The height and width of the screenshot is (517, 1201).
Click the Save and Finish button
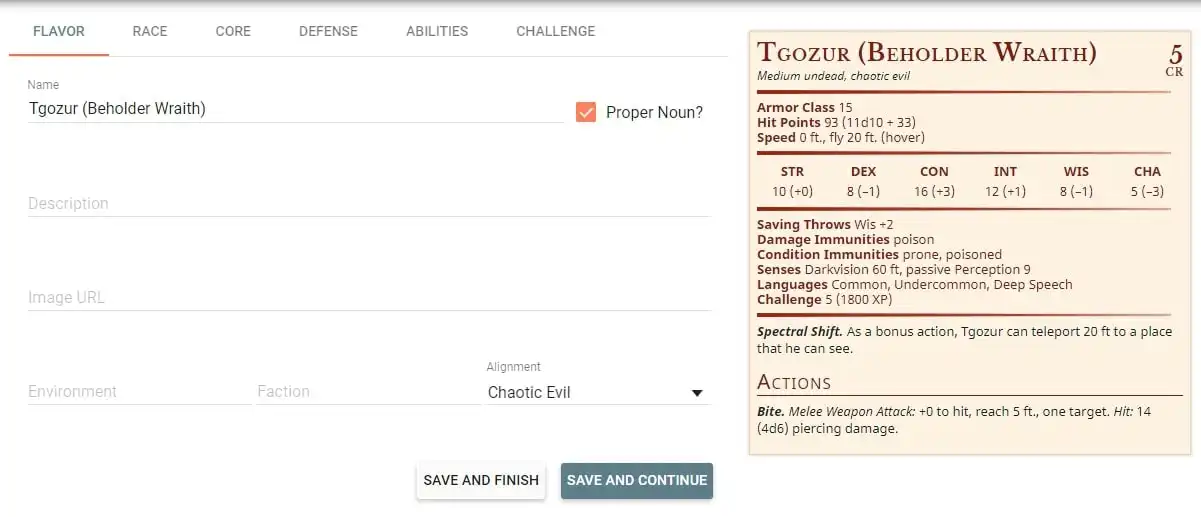481,480
